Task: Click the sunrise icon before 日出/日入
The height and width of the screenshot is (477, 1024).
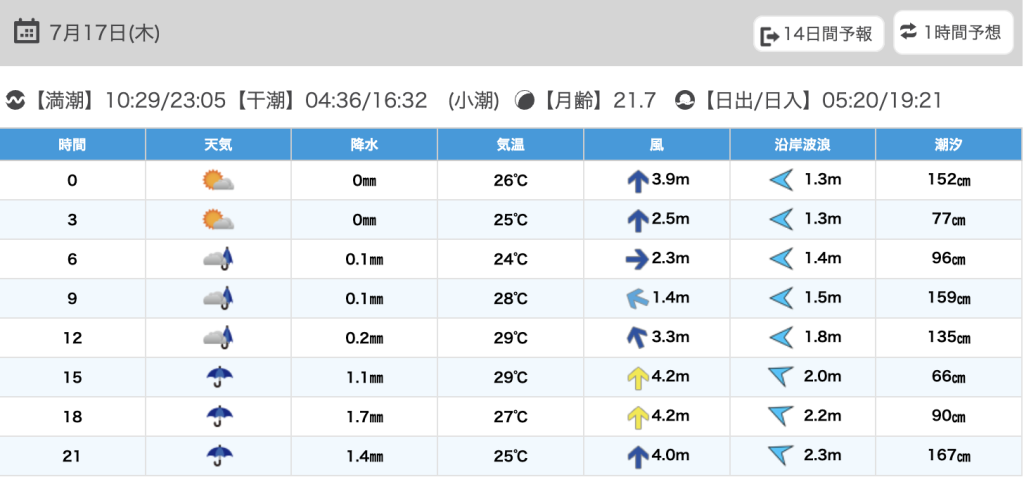Action: [685, 100]
